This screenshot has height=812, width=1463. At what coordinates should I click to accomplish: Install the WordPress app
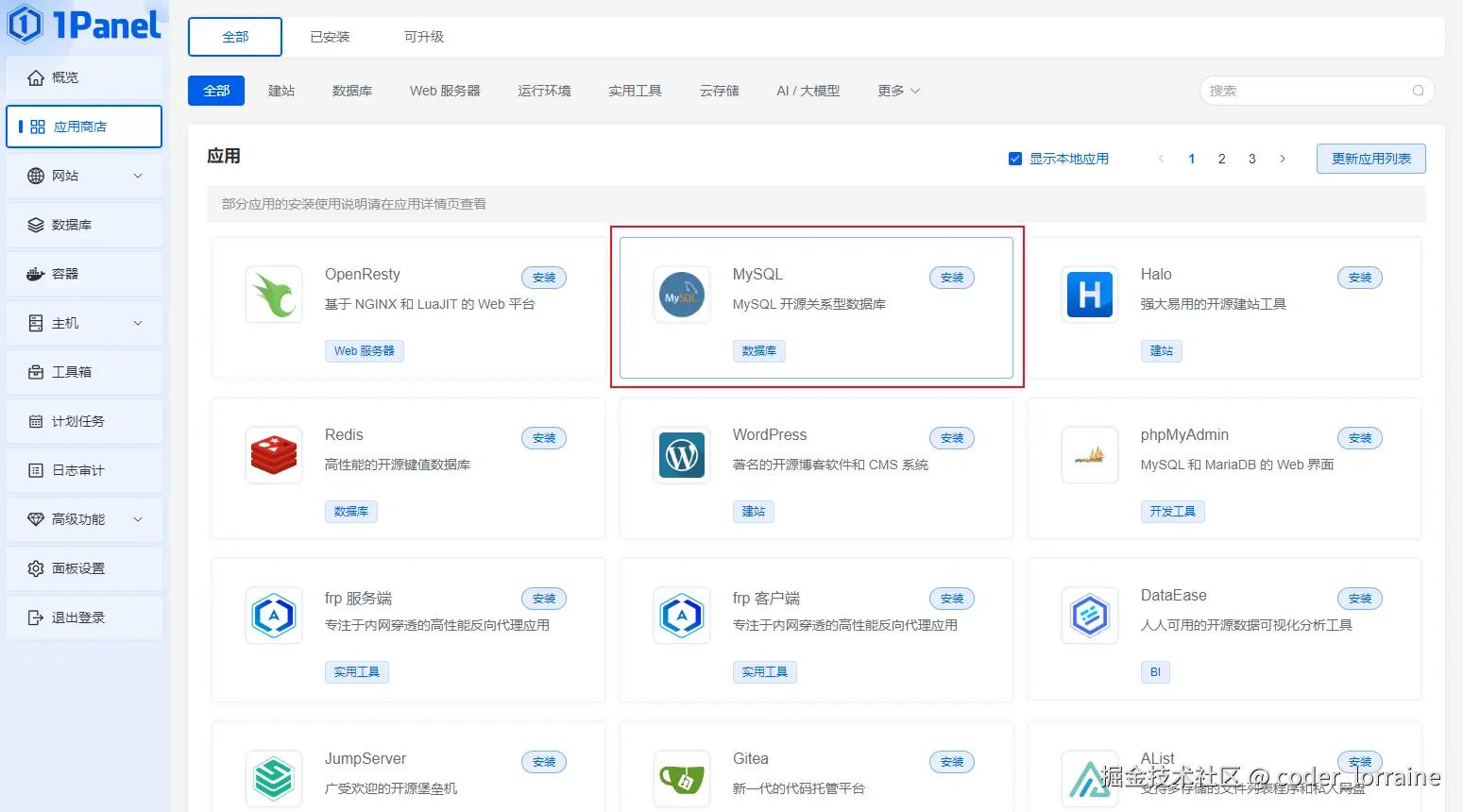[x=952, y=438]
